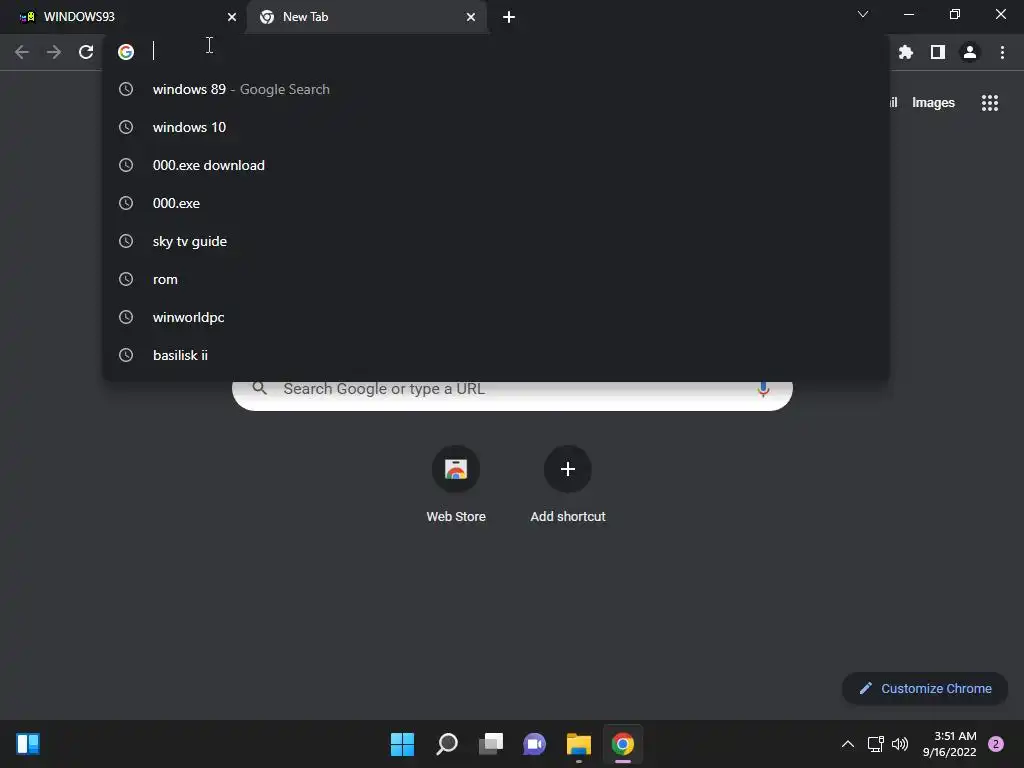This screenshot has width=1024, height=768.
Task: Open the volume speaker icon
Action: pyautogui.click(x=900, y=744)
